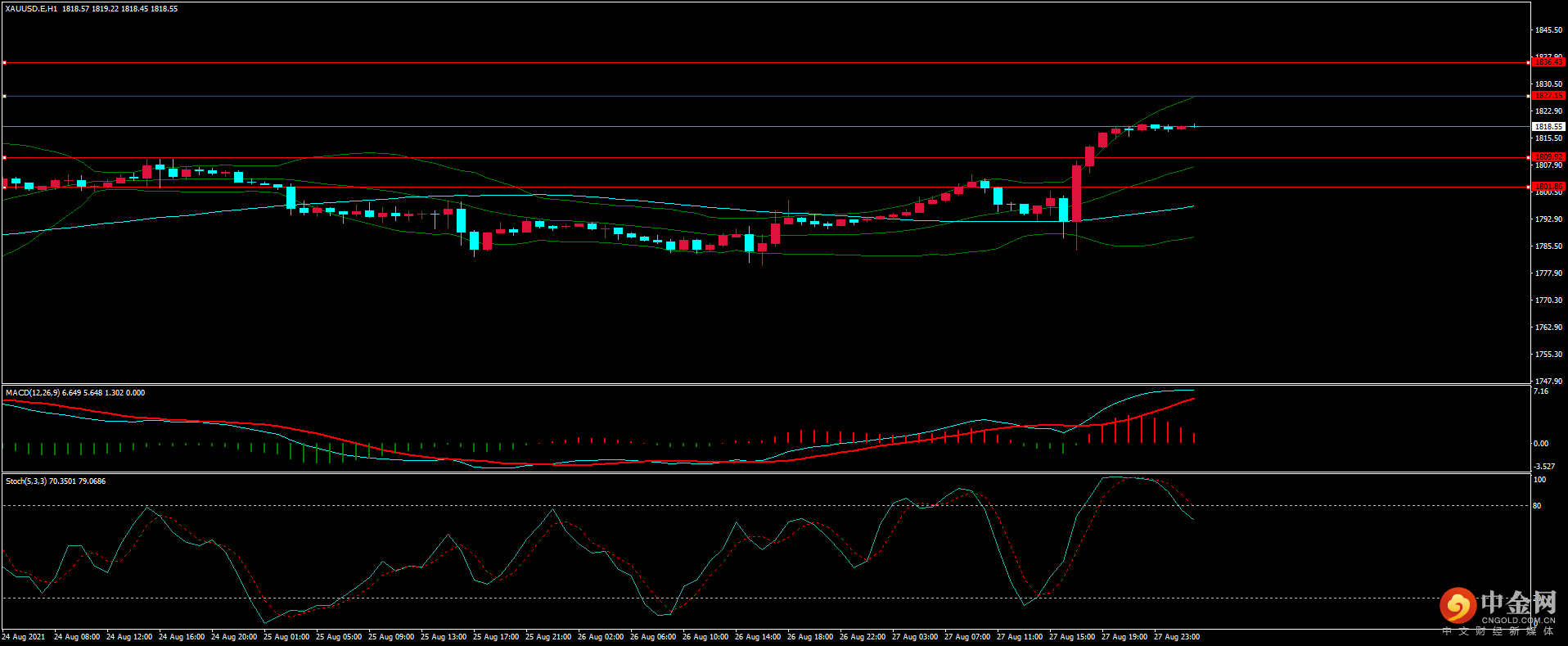Select the left handle of the 1827.15 line
The width and height of the screenshot is (1568, 646).
(x=4, y=96)
